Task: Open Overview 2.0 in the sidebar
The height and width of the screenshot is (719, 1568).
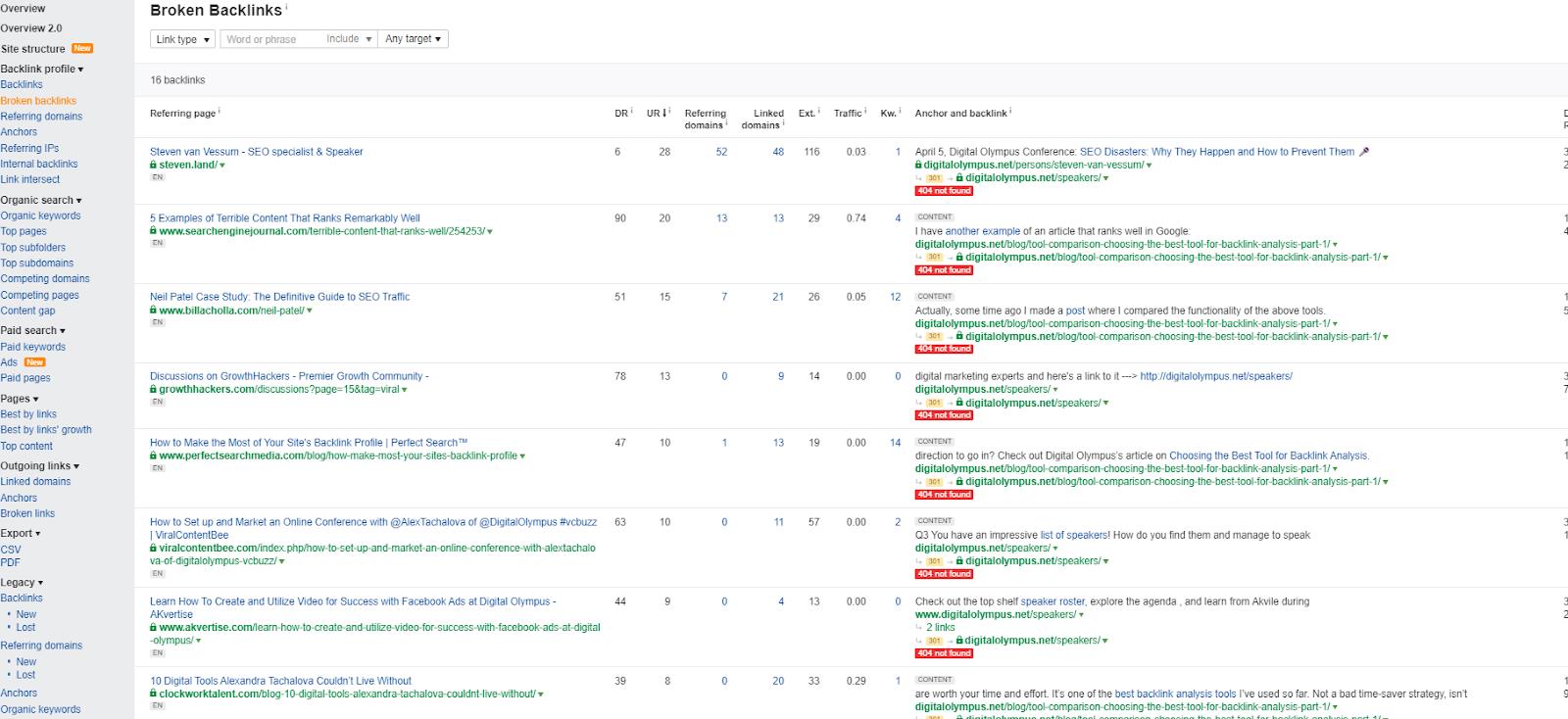Action: point(31,28)
